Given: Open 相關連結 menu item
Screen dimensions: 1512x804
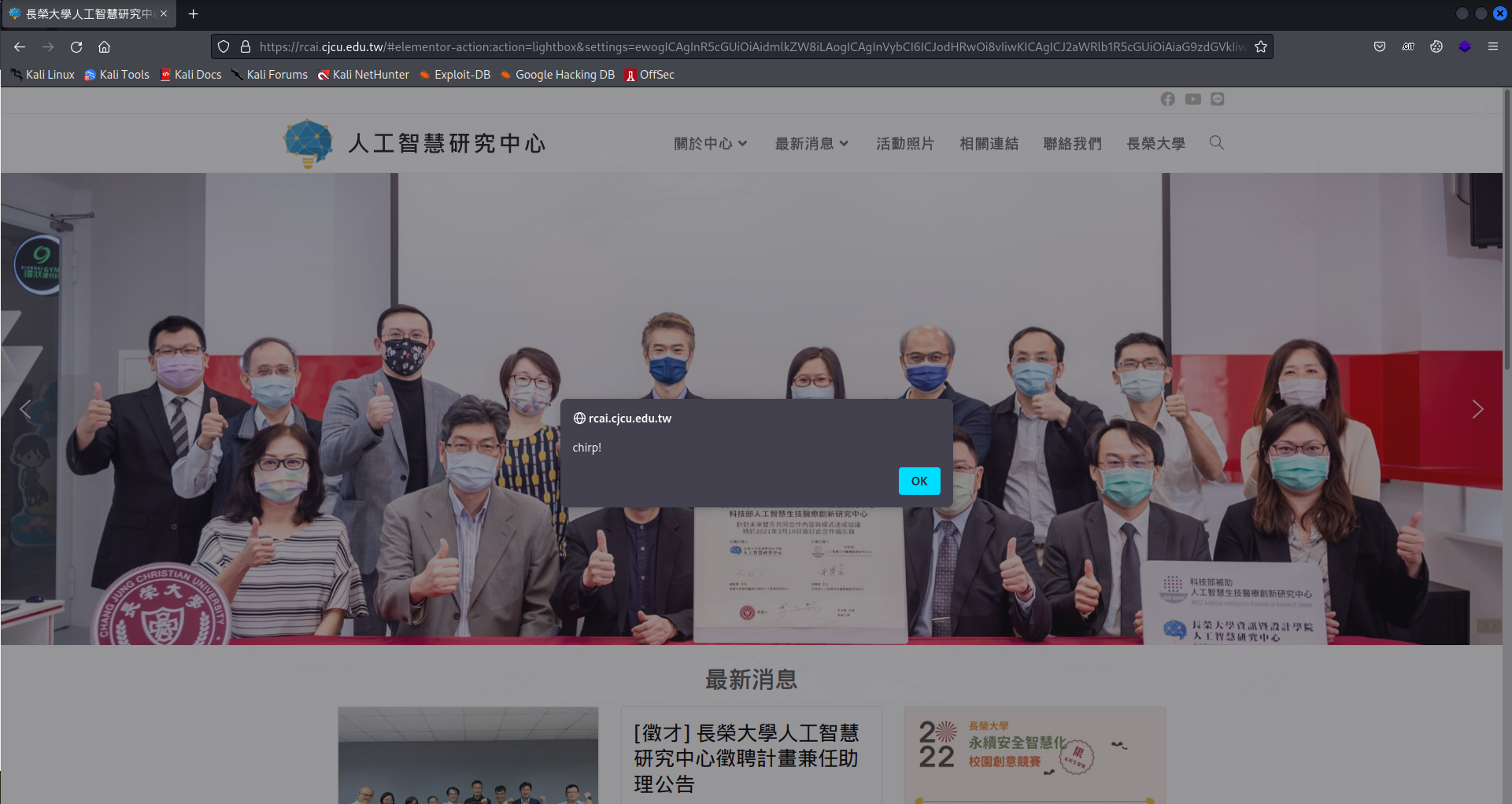Looking at the screenshot, I should (x=989, y=144).
